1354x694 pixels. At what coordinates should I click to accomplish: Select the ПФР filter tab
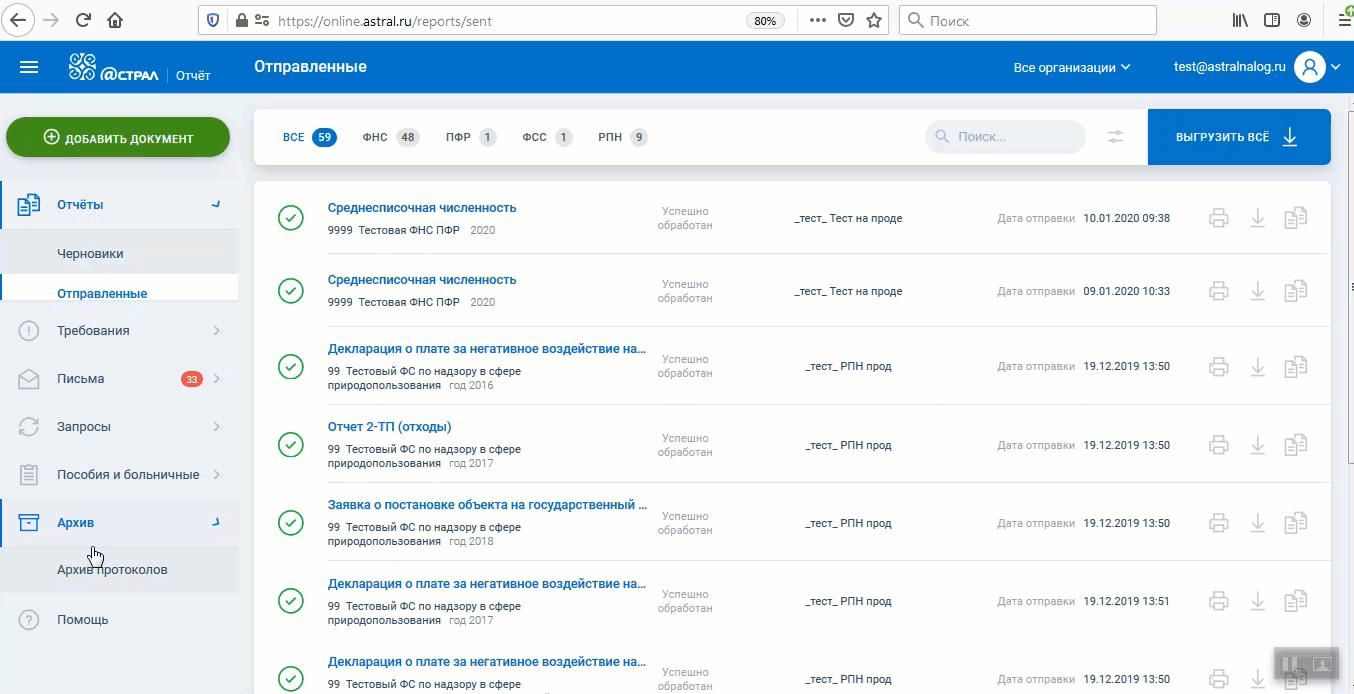tap(471, 137)
